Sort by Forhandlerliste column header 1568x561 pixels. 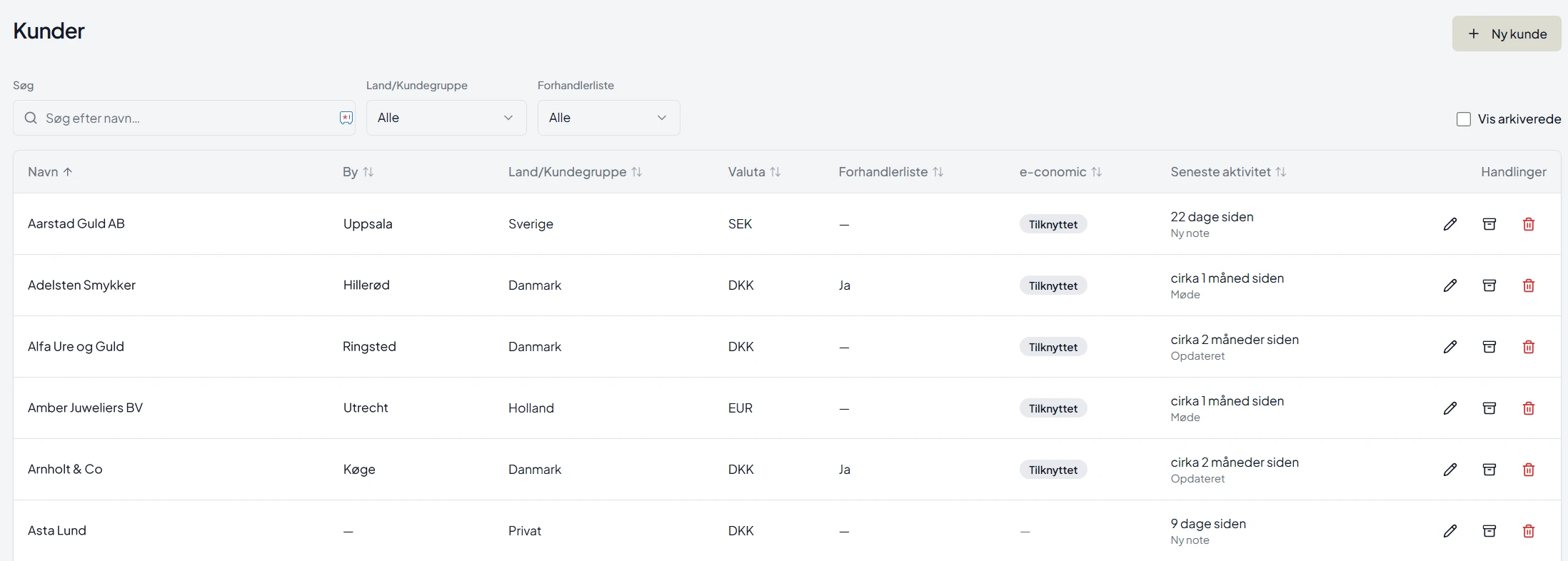[x=891, y=172]
